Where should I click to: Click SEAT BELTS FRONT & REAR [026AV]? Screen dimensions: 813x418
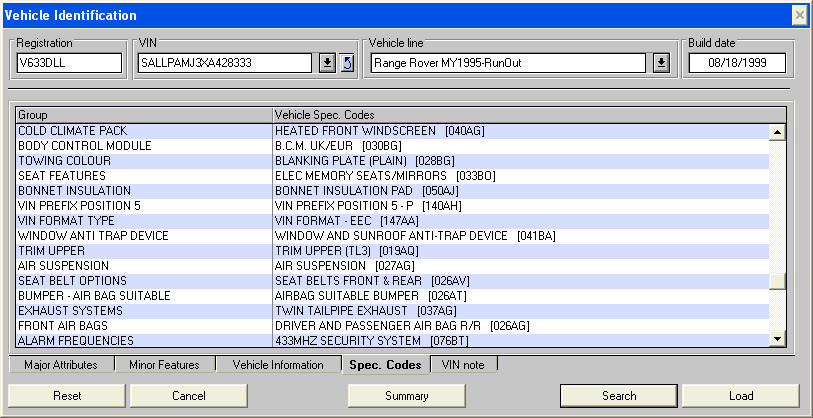372,281
